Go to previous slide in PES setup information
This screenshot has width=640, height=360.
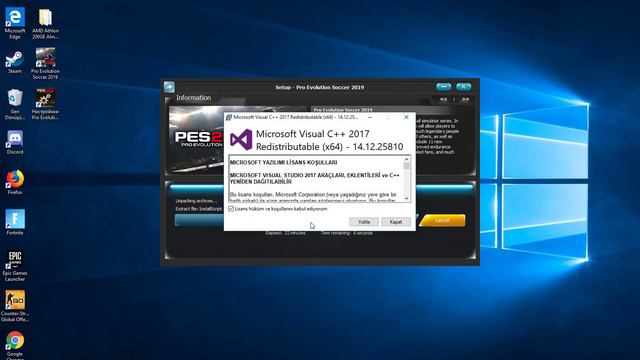click(x=444, y=99)
